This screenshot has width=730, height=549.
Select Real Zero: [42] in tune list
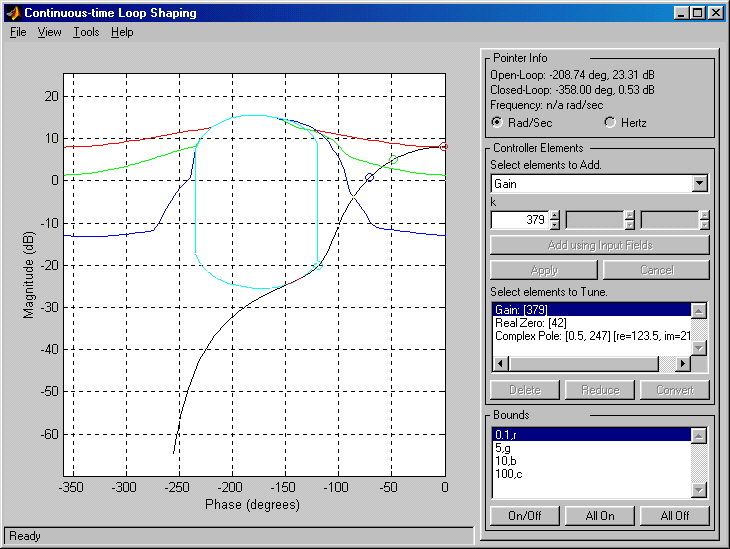[532, 323]
